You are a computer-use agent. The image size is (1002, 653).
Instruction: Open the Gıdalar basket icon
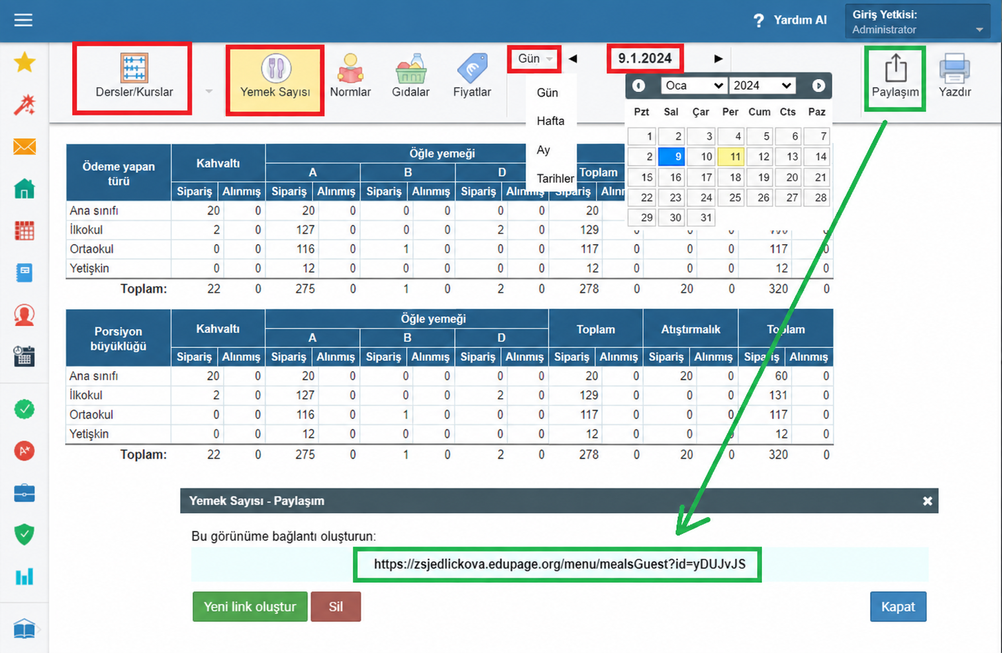tap(410, 68)
